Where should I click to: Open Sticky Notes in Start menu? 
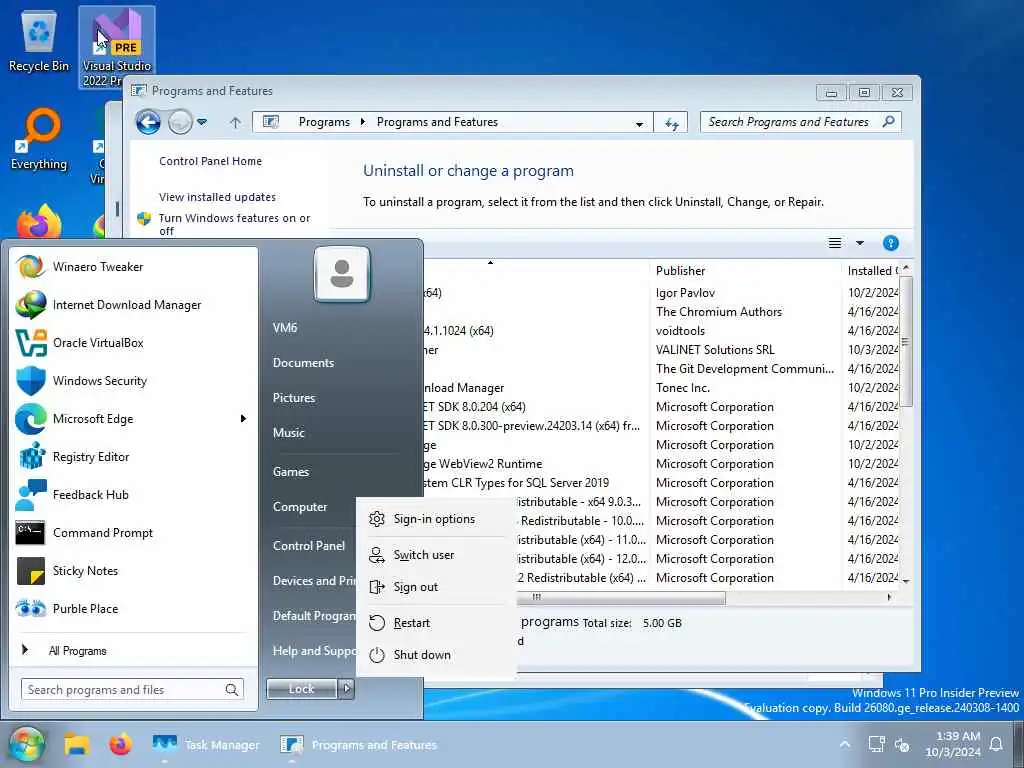coord(133,571)
